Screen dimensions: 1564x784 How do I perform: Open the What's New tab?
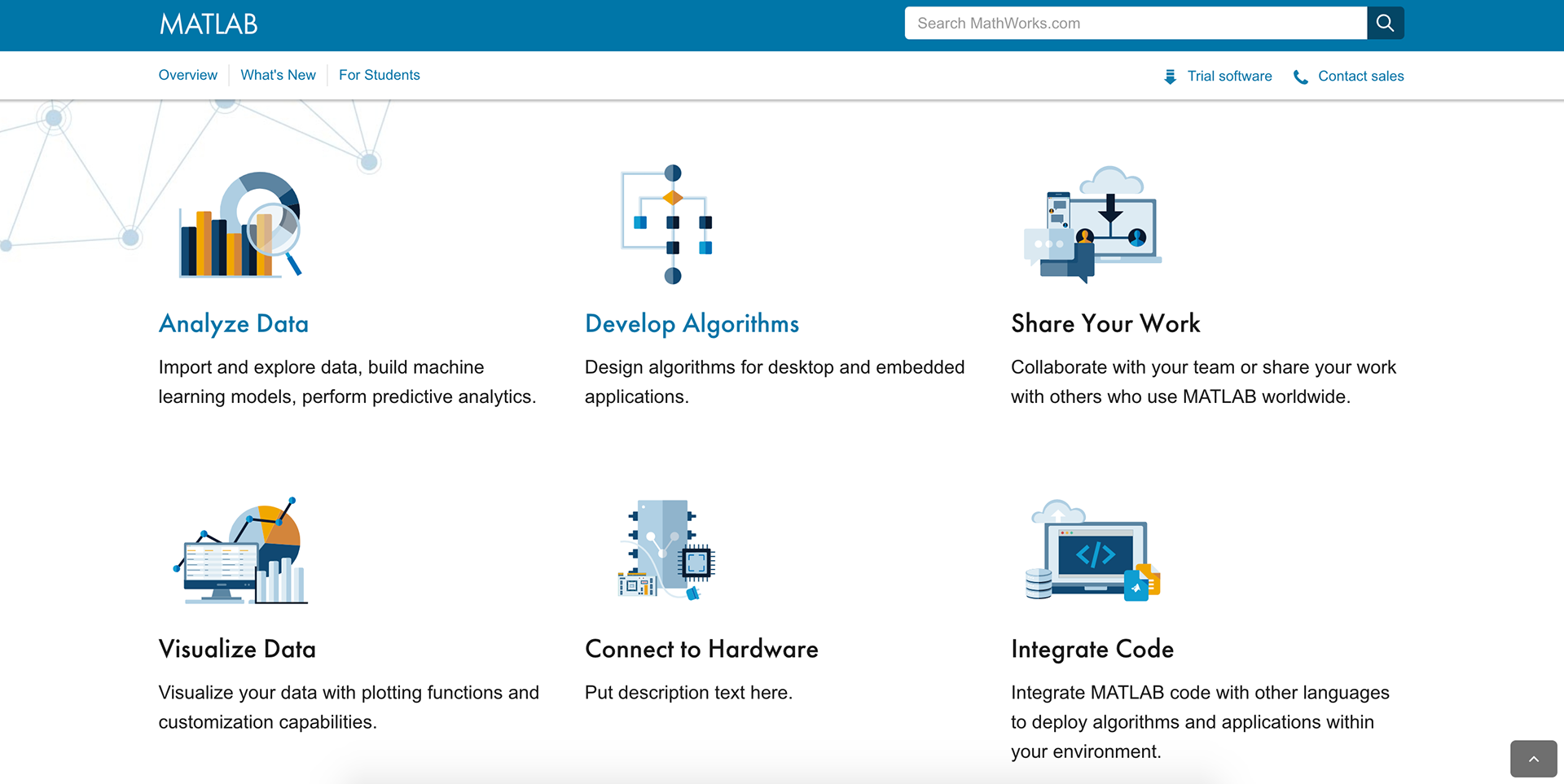point(278,75)
